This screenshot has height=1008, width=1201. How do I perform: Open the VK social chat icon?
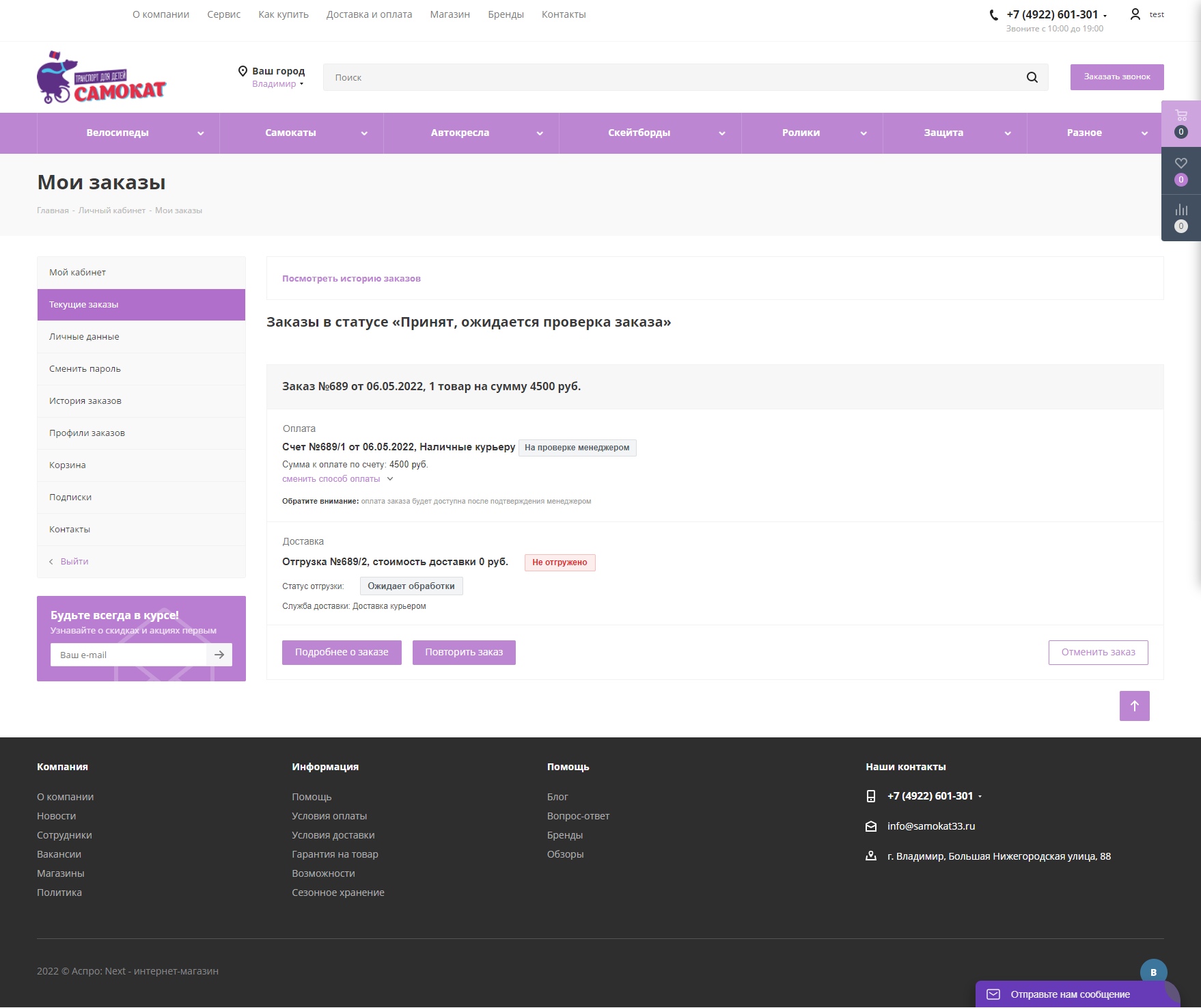pyautogui.click(x=1153, y=972)
